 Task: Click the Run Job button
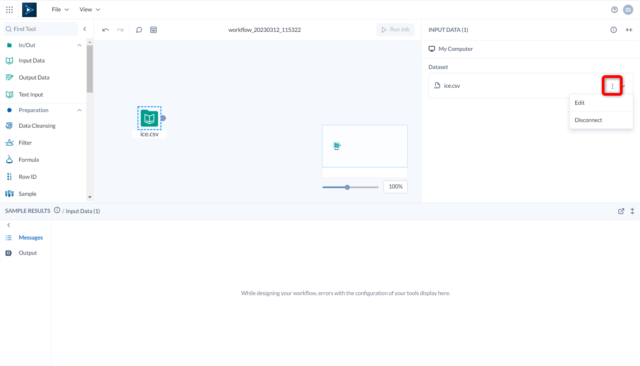click(395, 29)
